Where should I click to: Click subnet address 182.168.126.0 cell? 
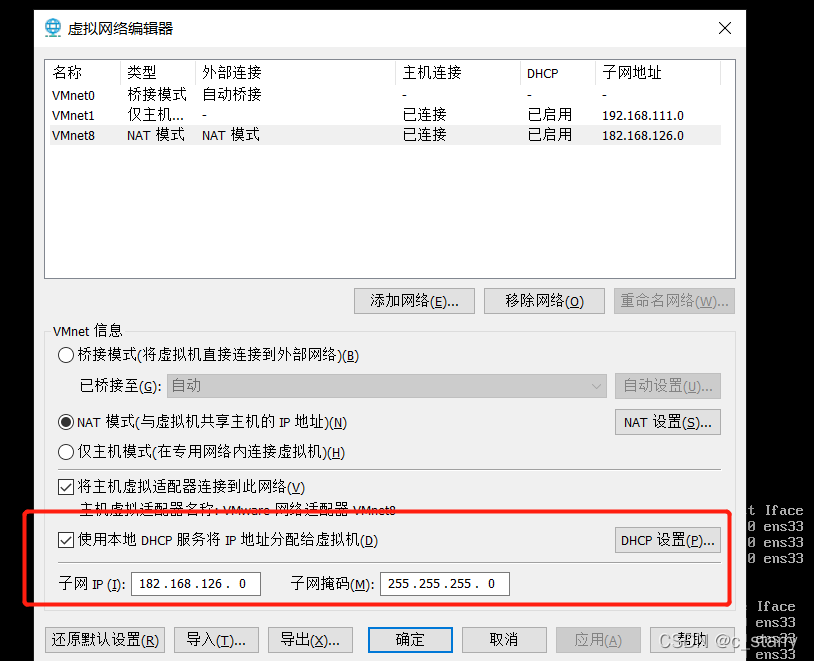click(x=643, y=136)
